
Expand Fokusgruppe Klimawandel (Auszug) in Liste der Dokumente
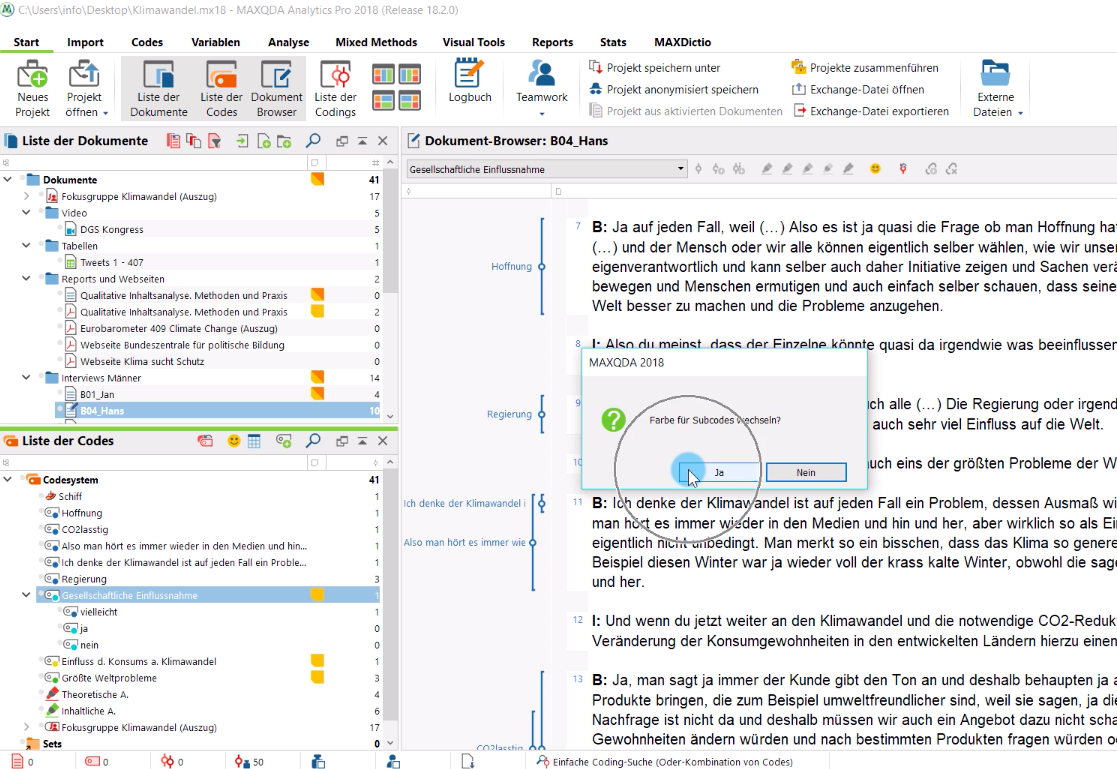(x=26, y=196)
